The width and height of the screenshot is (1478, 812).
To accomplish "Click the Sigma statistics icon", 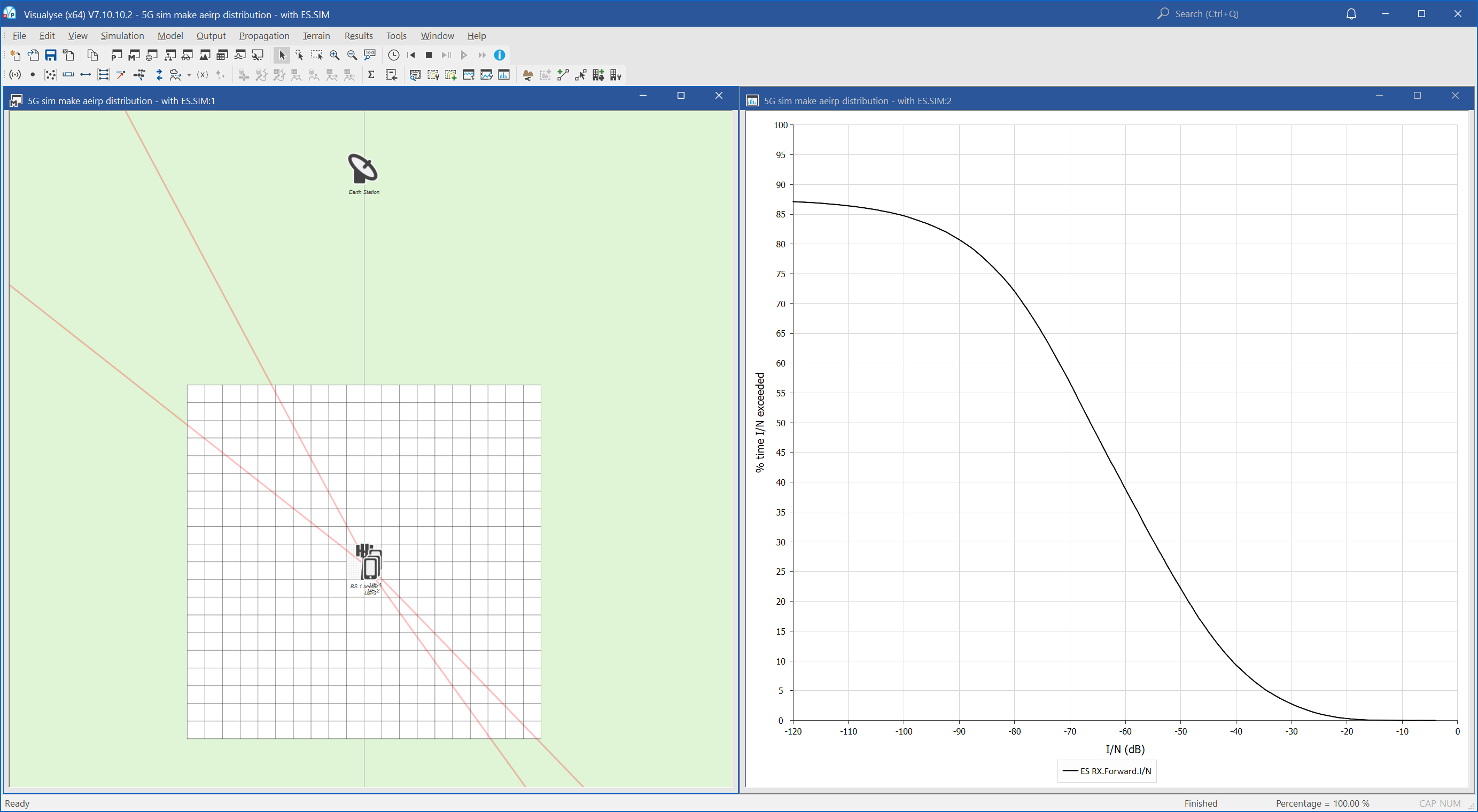I will click(x=371, y=75).
